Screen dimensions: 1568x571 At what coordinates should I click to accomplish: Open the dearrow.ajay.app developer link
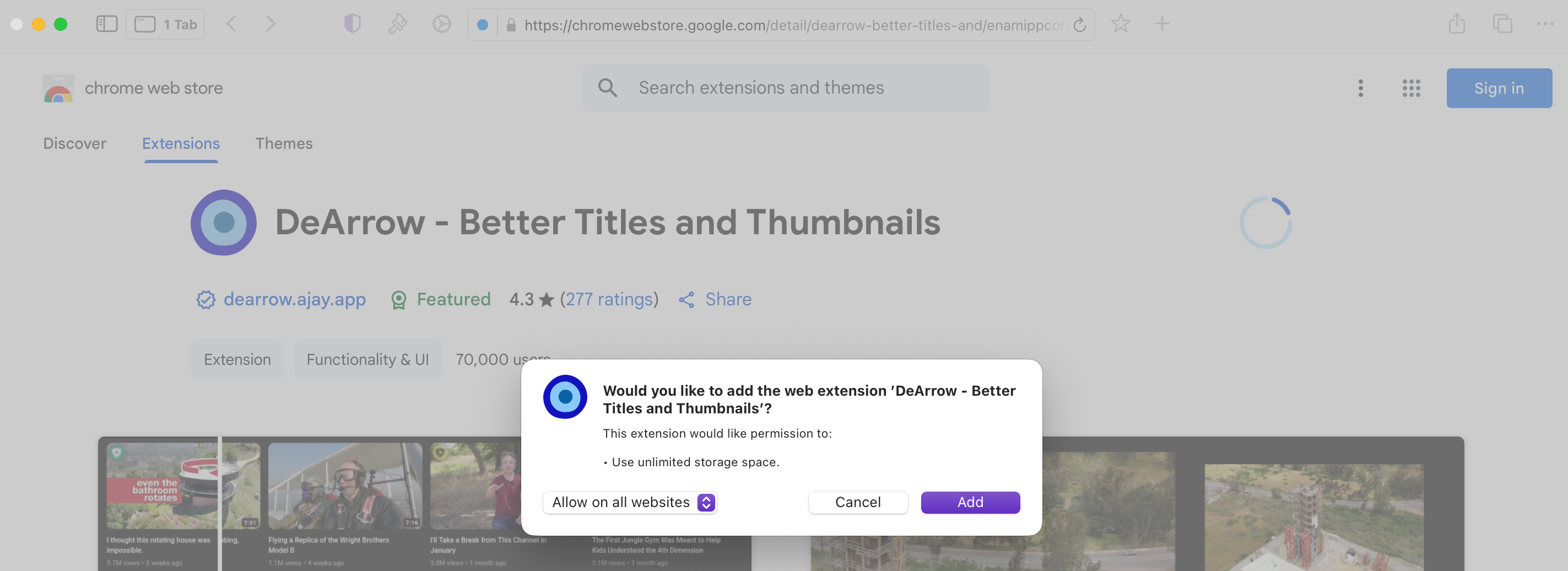(x=295, y=299)
